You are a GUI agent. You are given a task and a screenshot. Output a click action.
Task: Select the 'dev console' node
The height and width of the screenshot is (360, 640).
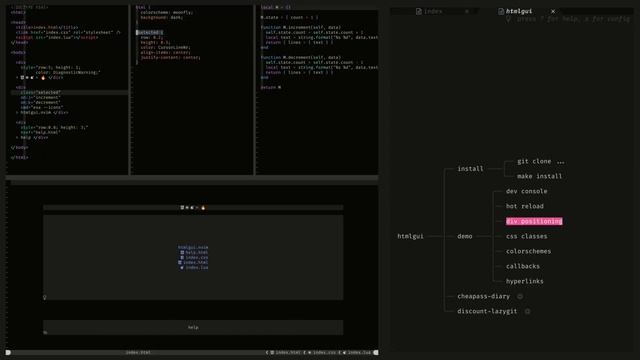coord(527,191)
